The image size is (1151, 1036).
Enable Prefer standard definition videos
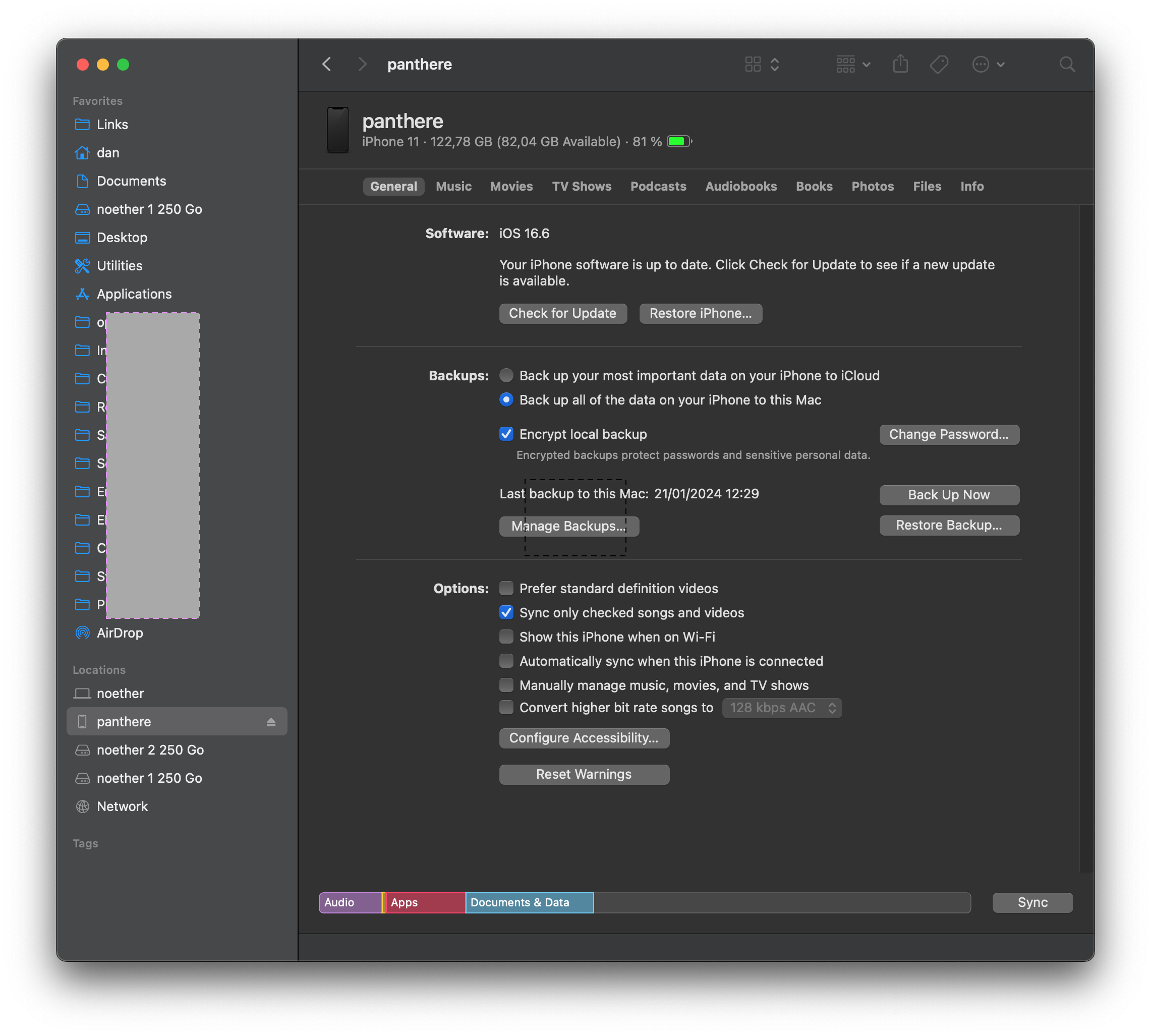click(x=506, y=589)
